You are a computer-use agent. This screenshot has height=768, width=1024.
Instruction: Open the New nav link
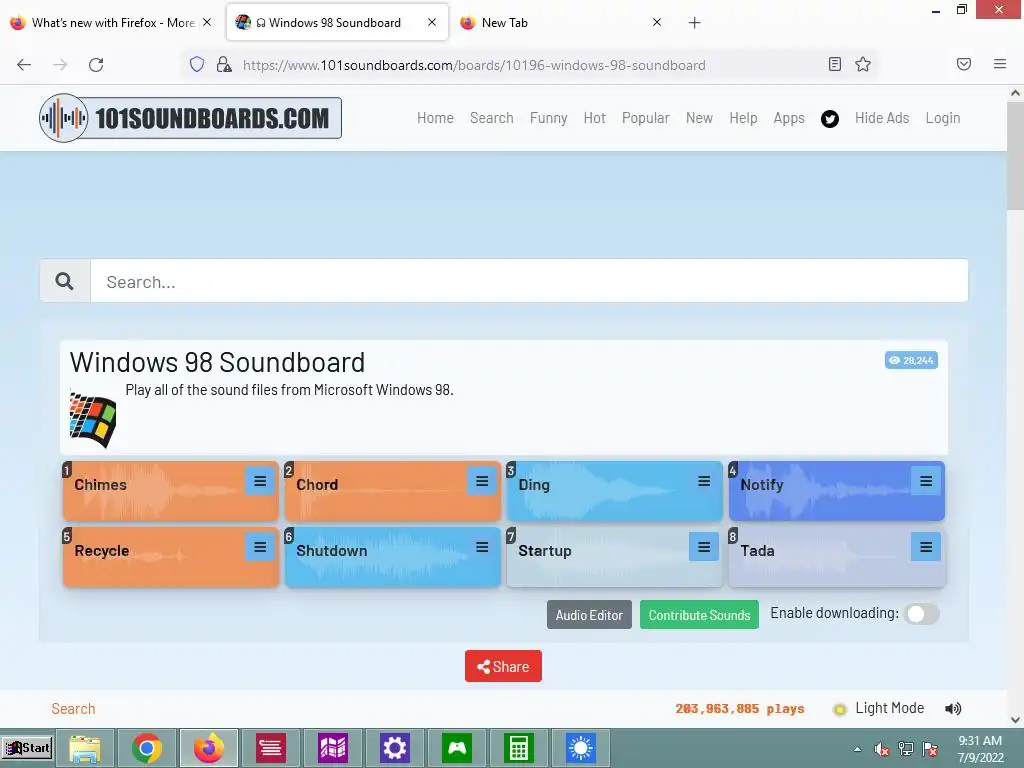pos(699,118)
